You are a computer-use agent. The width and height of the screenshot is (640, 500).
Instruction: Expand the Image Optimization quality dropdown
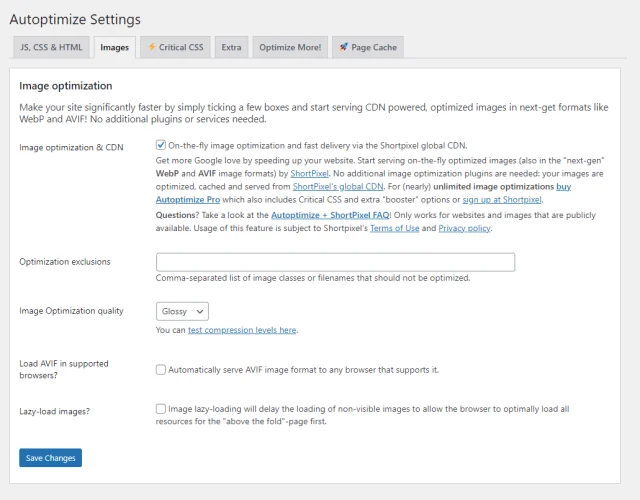pyautogui.click(x=182, y=312)
